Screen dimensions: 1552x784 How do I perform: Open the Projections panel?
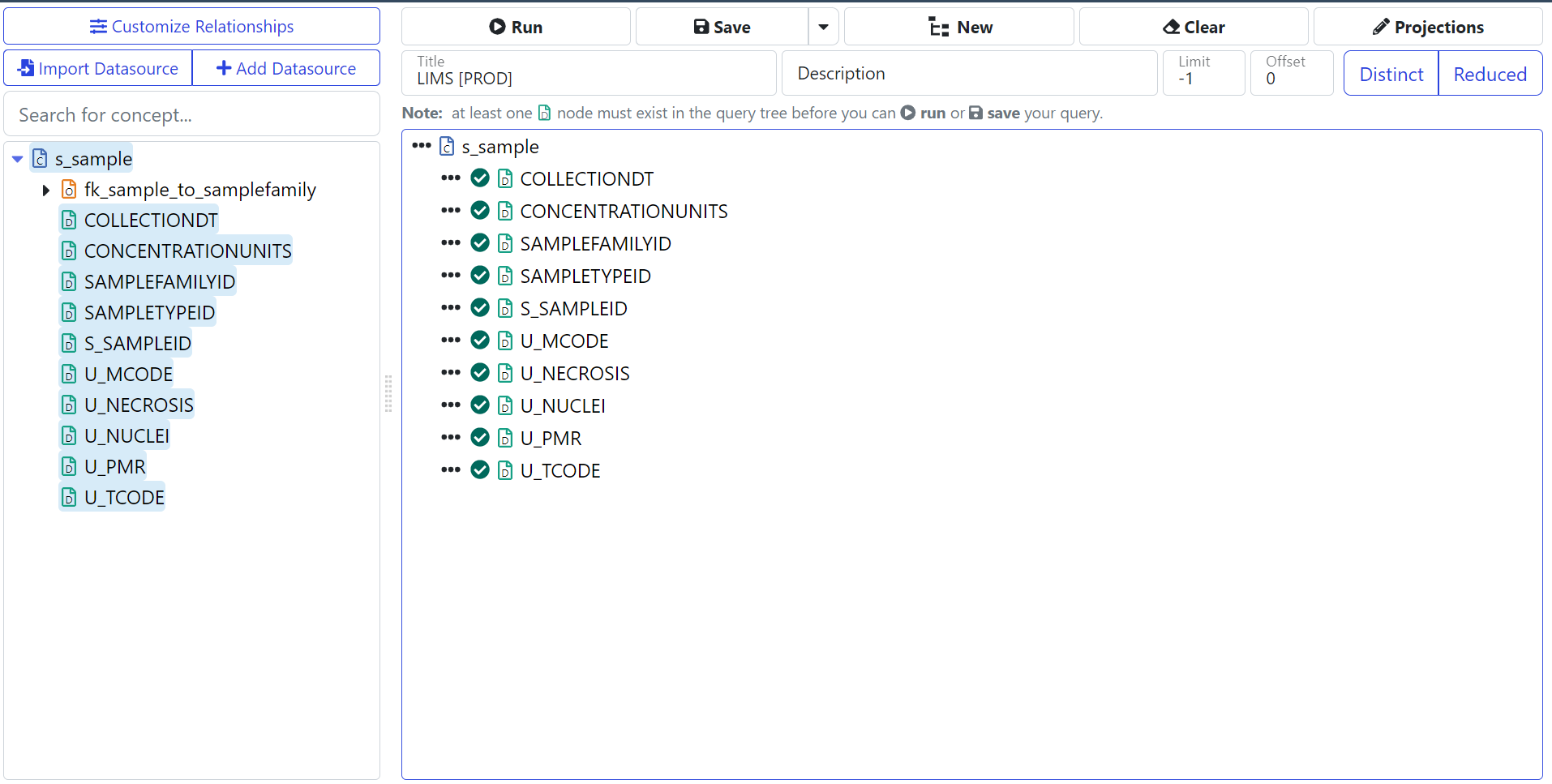click(1427, 27)
